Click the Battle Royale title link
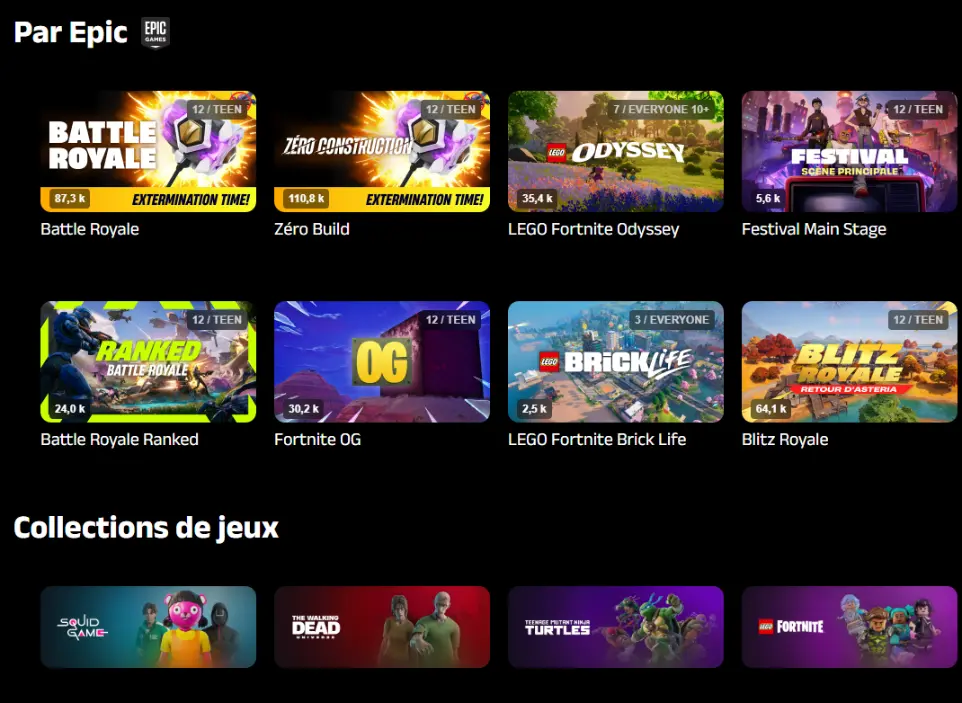 point(90,229)
